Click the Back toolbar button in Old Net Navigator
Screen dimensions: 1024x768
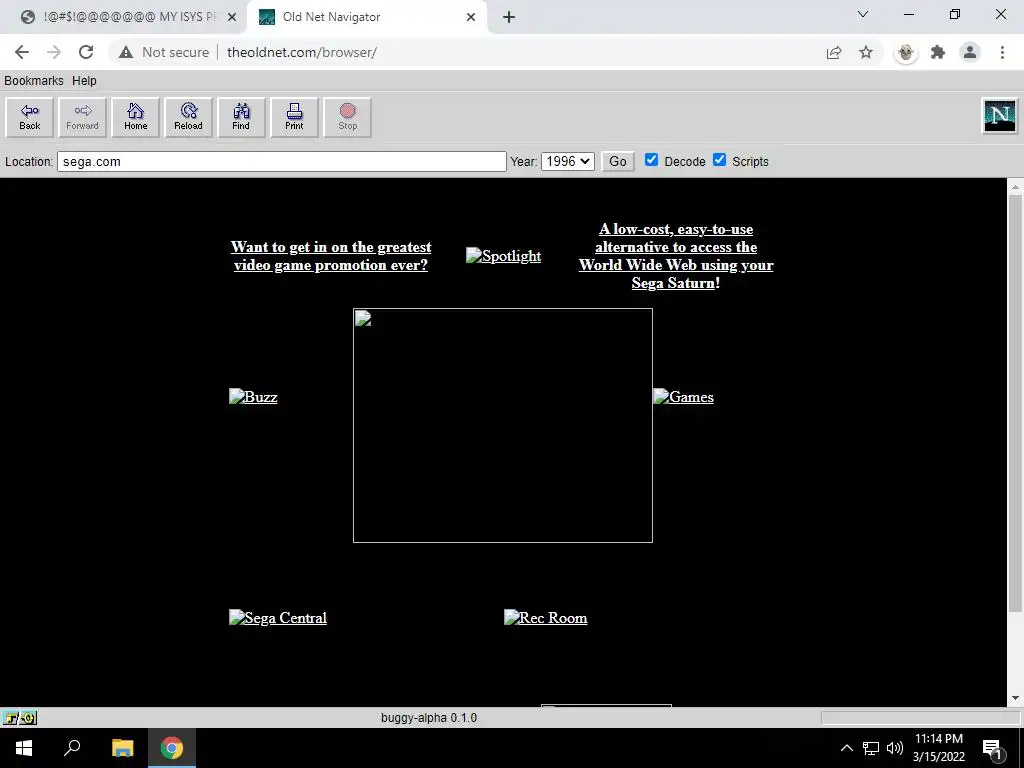point(29,118)
